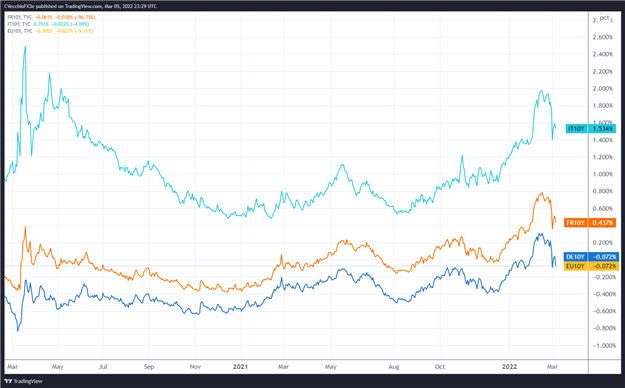This screenshot has width=625, height=388.
Task: Open the published on TradingView.com header text
Action: (80, 6)
